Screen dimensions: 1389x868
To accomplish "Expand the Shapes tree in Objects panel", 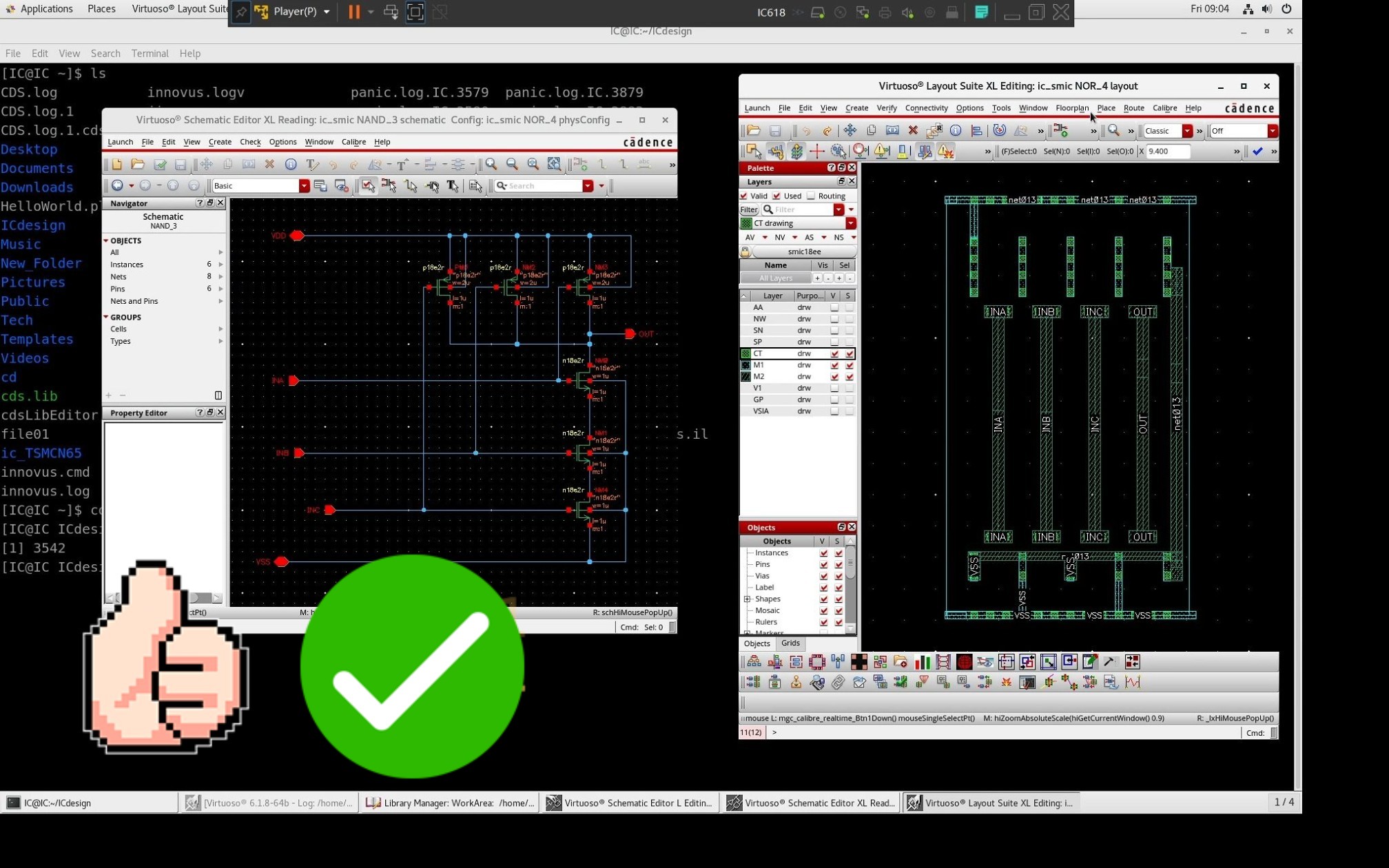I will 748,599.
